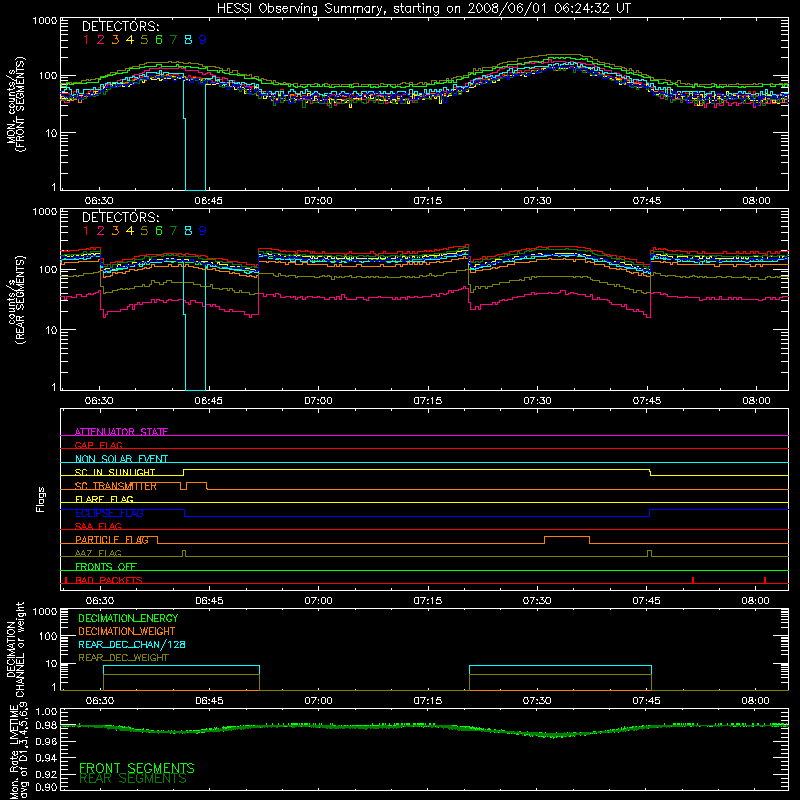Screen dimensions: 800x800
Task: Click the ECLIPSE_FLAG label
Action: (109, 513)
